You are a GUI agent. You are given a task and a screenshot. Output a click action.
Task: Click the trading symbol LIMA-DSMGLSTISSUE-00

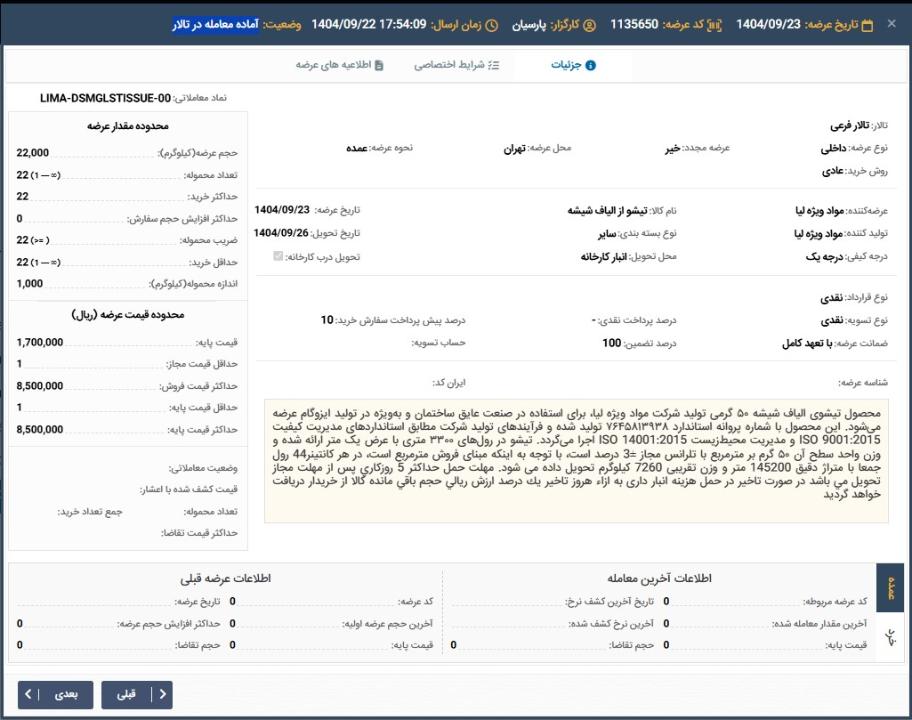105,98
